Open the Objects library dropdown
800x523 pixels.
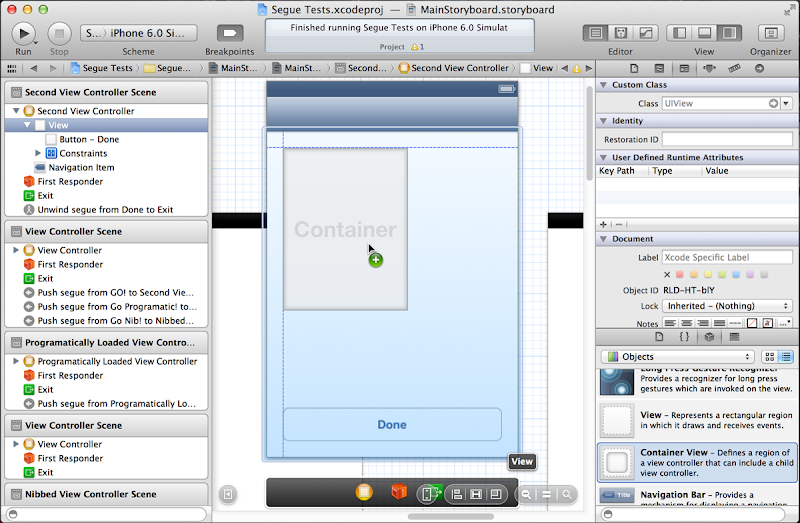point(678,357)
